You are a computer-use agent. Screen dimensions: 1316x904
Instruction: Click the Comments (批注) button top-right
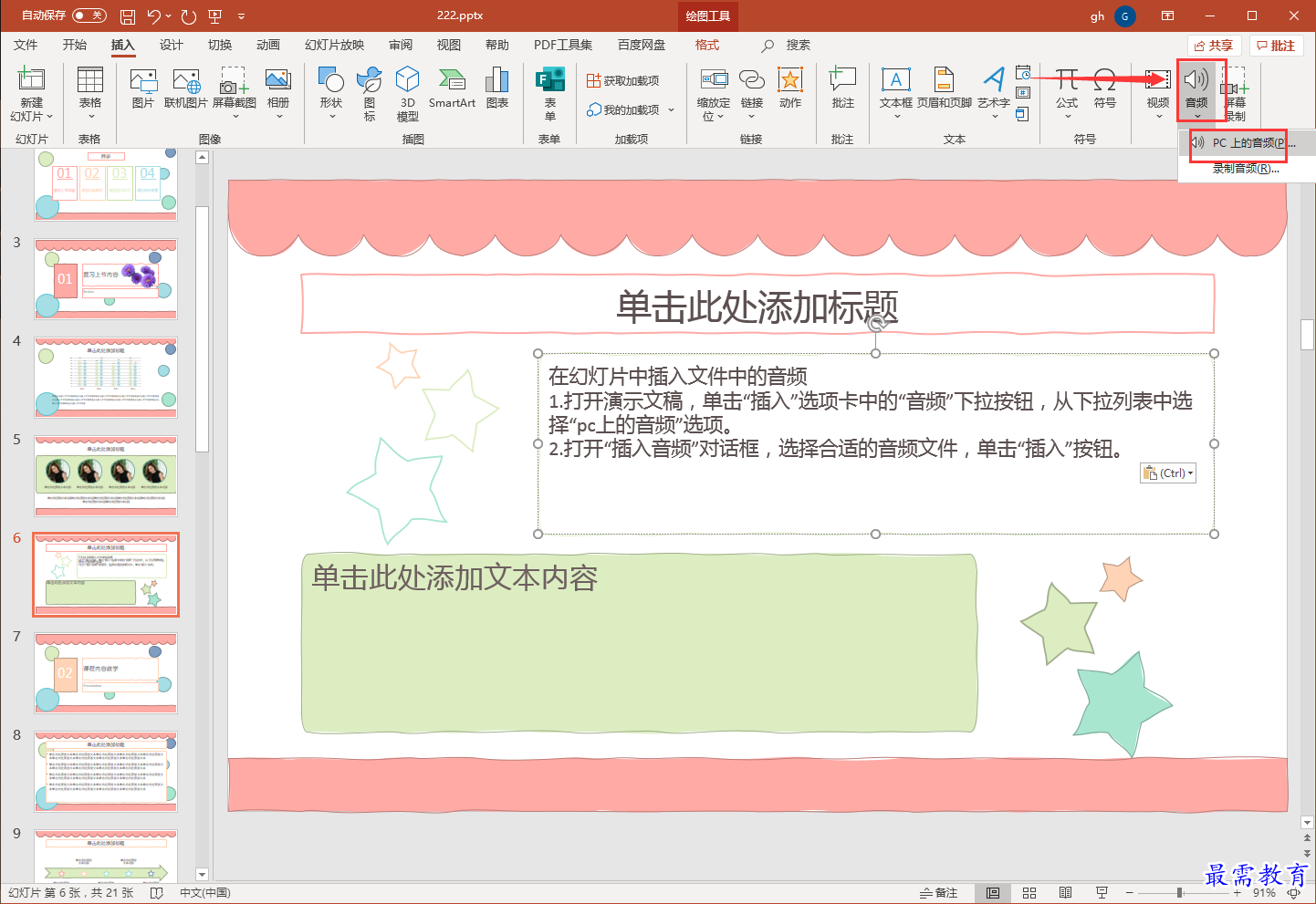coord(1276,46)
